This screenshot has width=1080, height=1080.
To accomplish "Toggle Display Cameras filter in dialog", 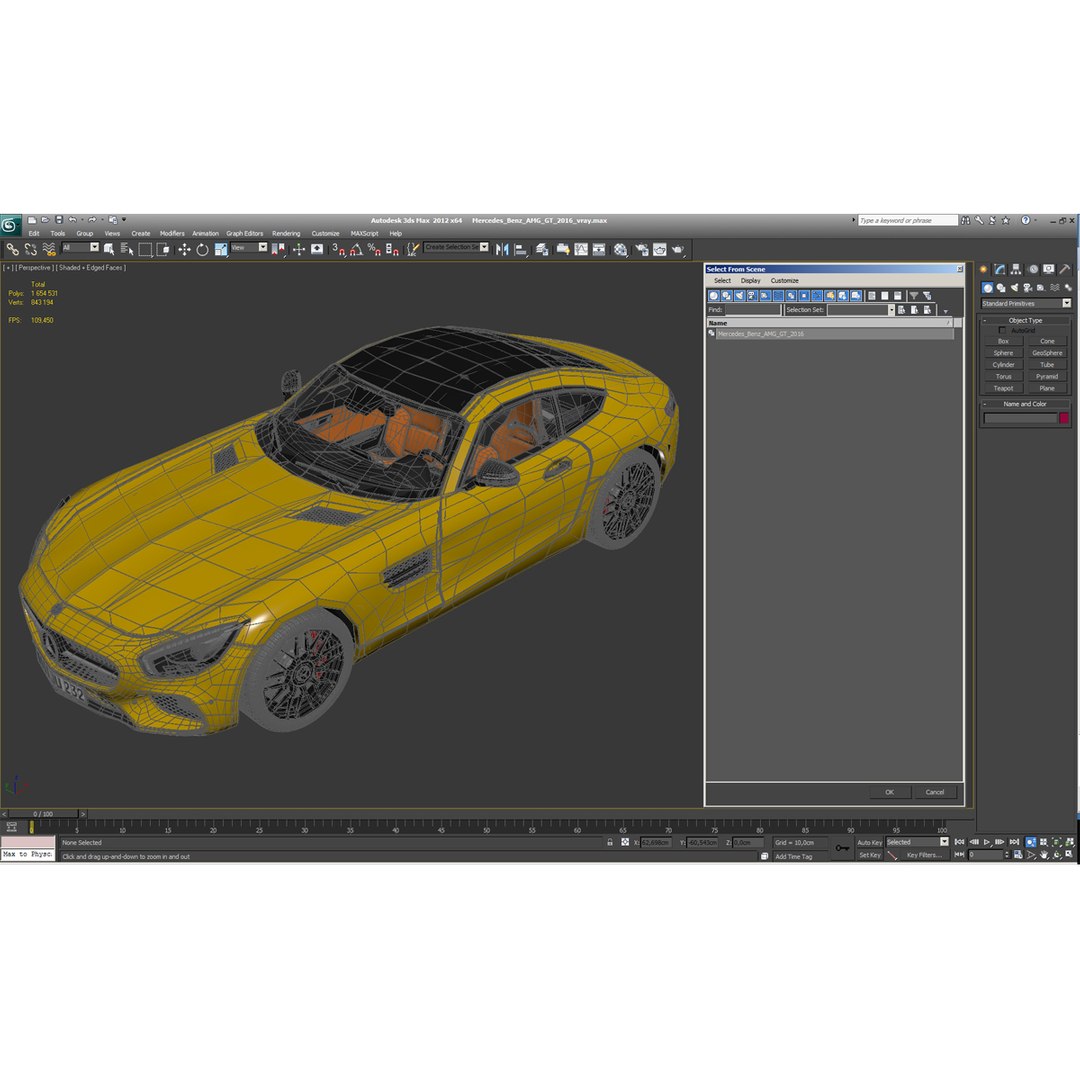I will [752, 295].
